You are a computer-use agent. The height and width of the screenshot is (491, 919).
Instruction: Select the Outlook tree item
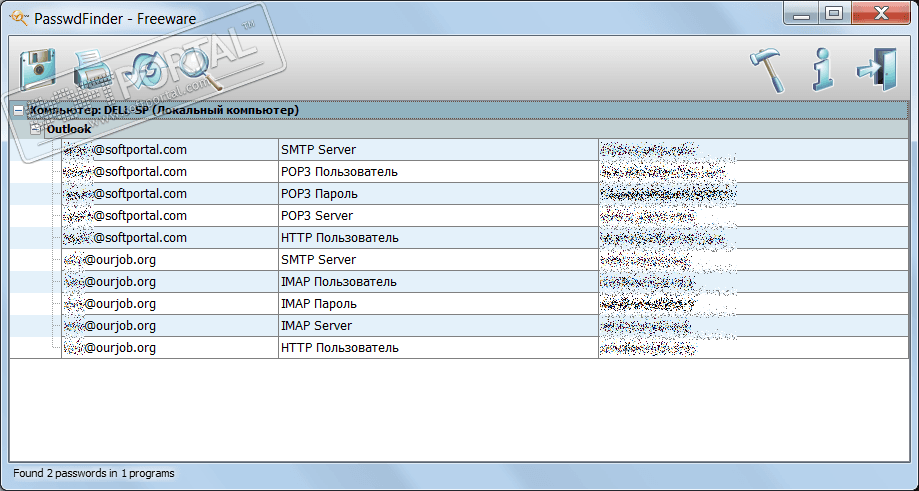pyautogui.click(x=69, y=129)
